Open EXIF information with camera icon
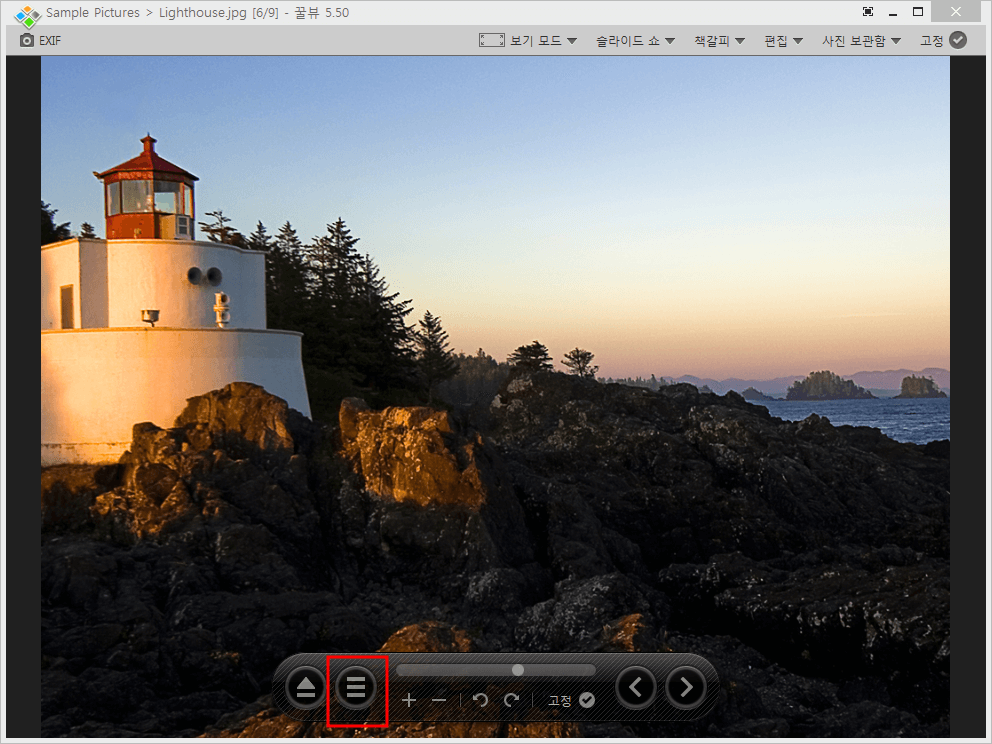The height and width of the screenshot is (744, 992). click(40, 40)
